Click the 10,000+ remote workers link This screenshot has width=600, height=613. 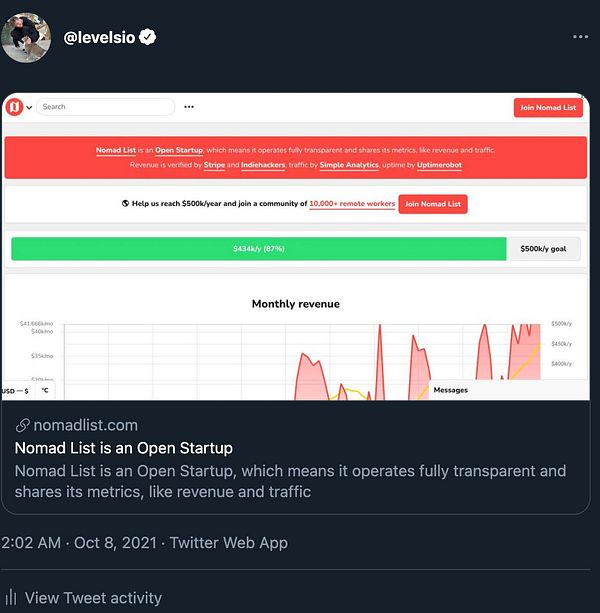[x=350, y=204]
